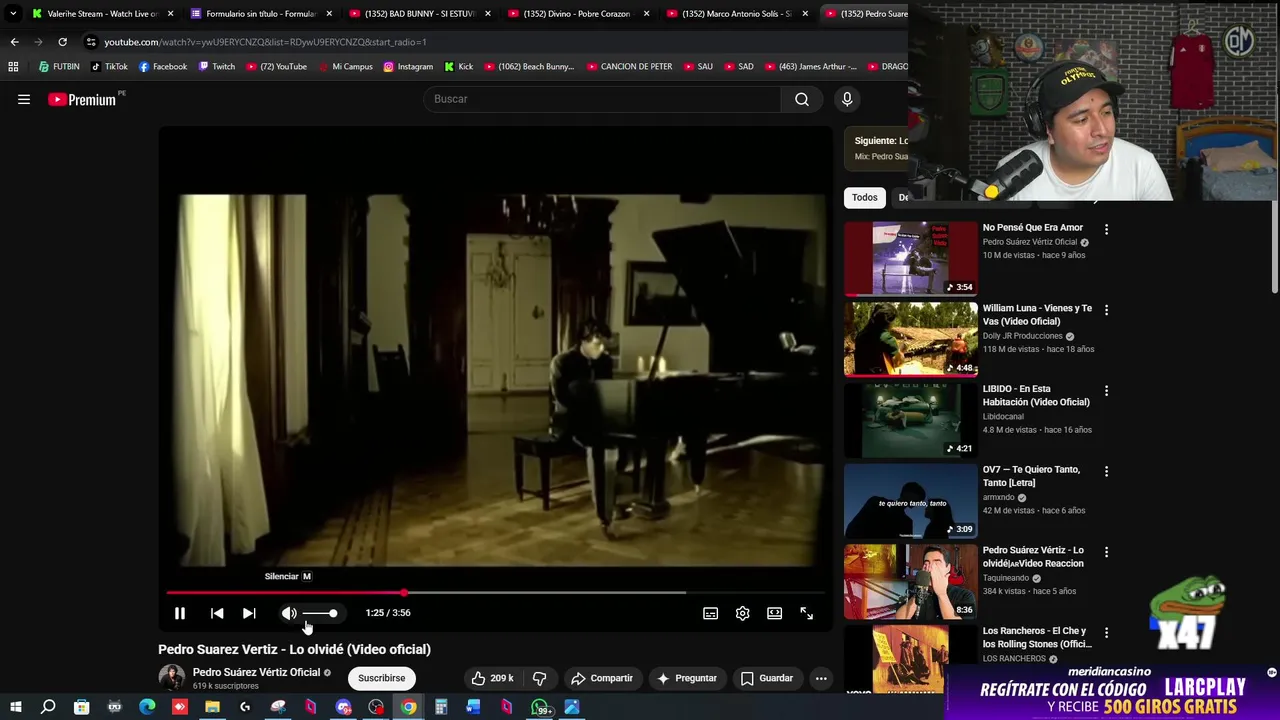Switch to Divino - Pobre Corazon tab

click(x=577, y=14)
